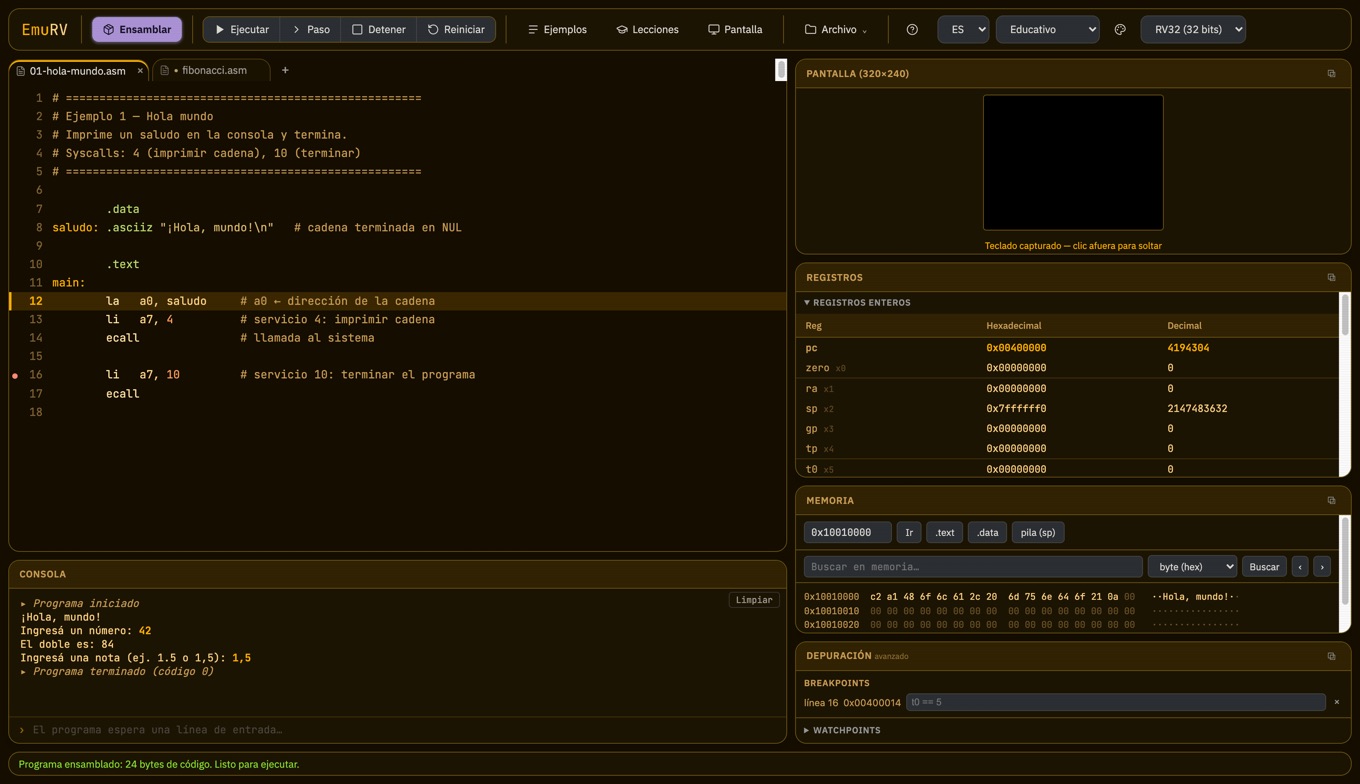The height and width of the screenshot is (784, 1360).
Task: Switch to the fibonacci.asm tab
Action: [211, 71]
